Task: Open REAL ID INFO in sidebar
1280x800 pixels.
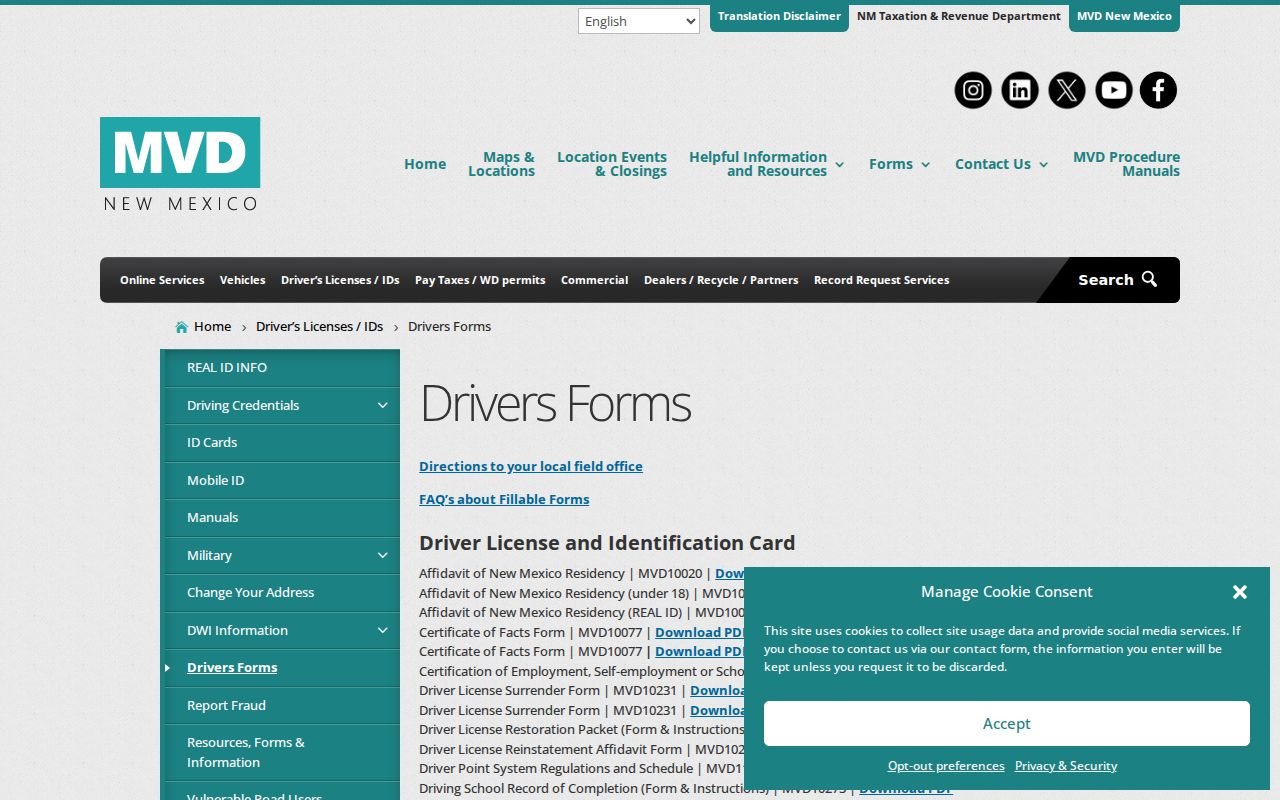Action: pos(282,367)
